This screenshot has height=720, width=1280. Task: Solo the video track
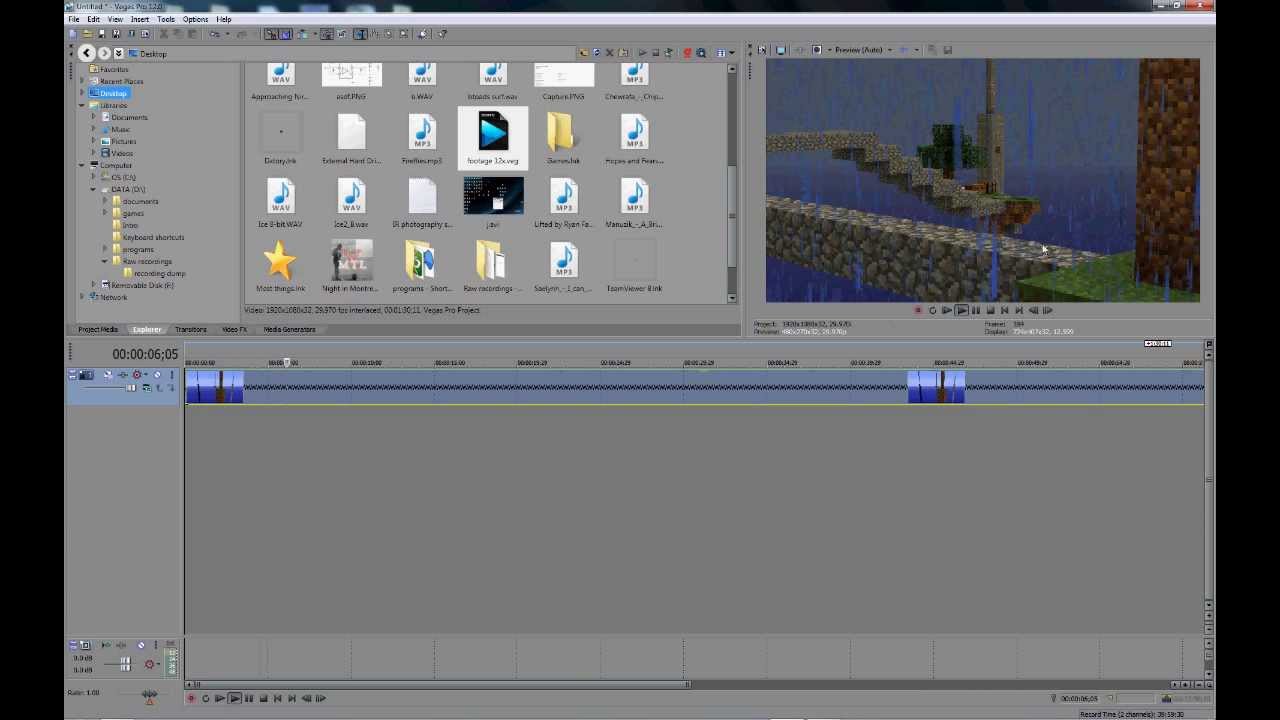pos(172,375)
